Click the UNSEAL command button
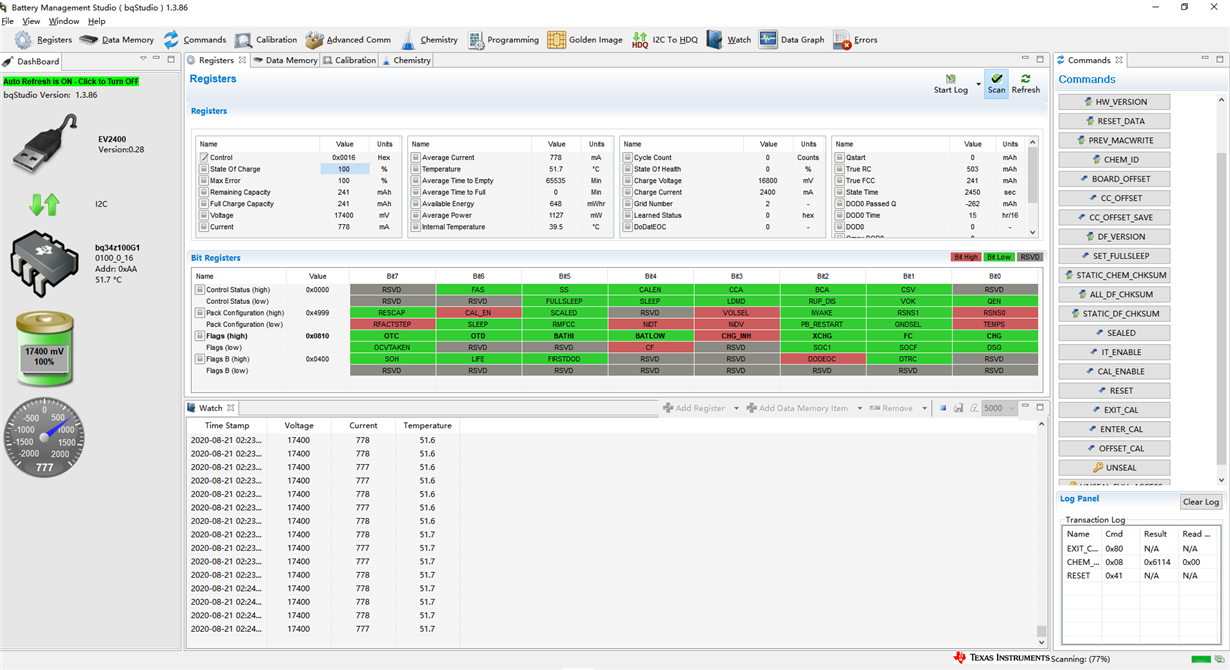 pos(1116,468)
